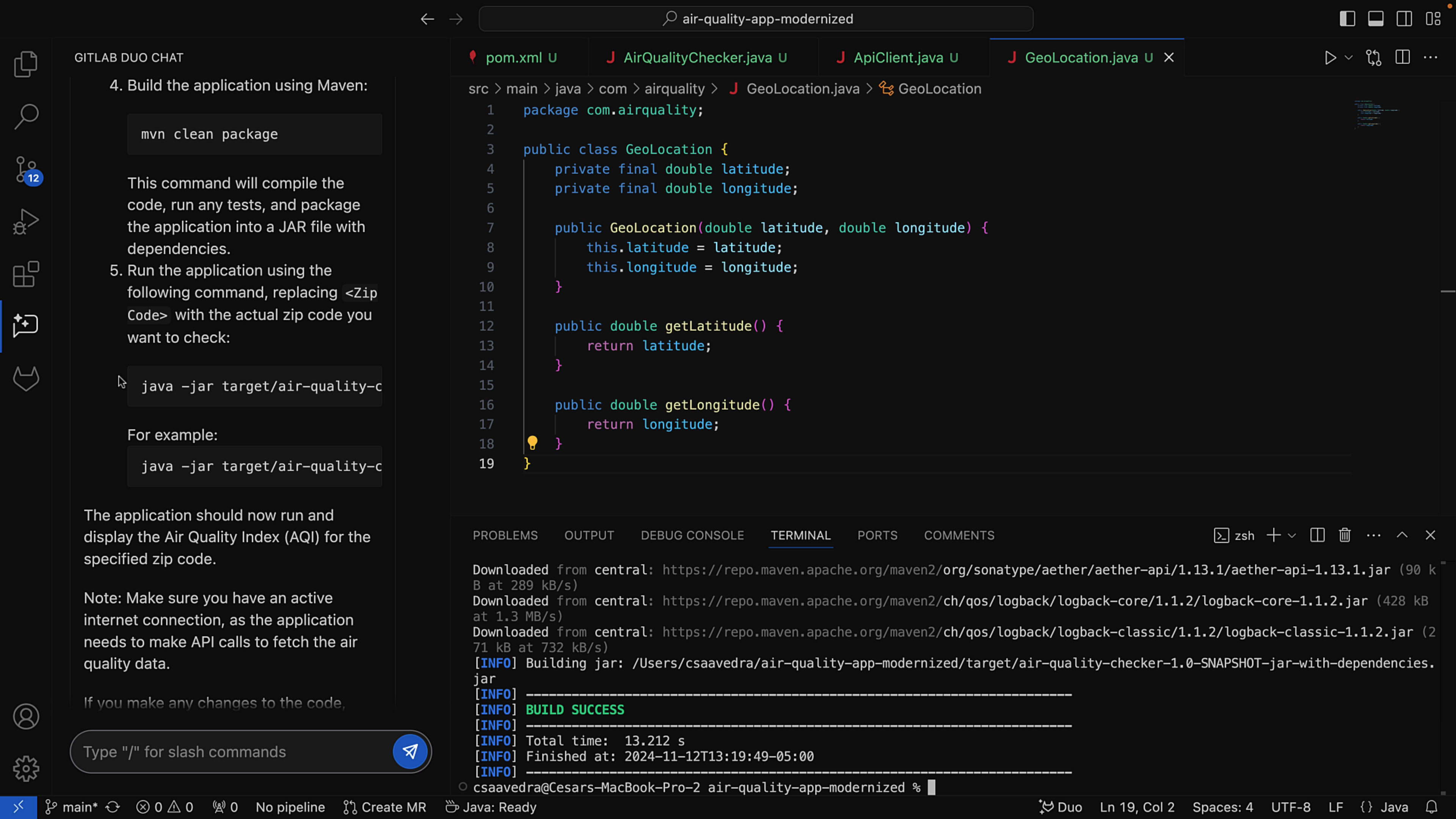This screenshot has height=819, width=1456.
Task: Open remote window indicator in status bar
Action: (x=18, y=807)
